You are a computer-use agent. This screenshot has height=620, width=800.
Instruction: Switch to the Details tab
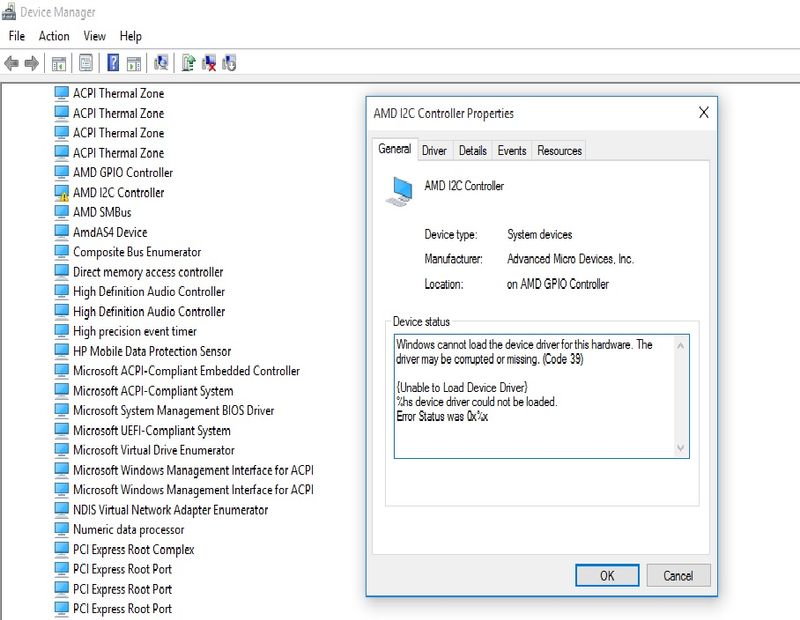click(x=473, y=151)
